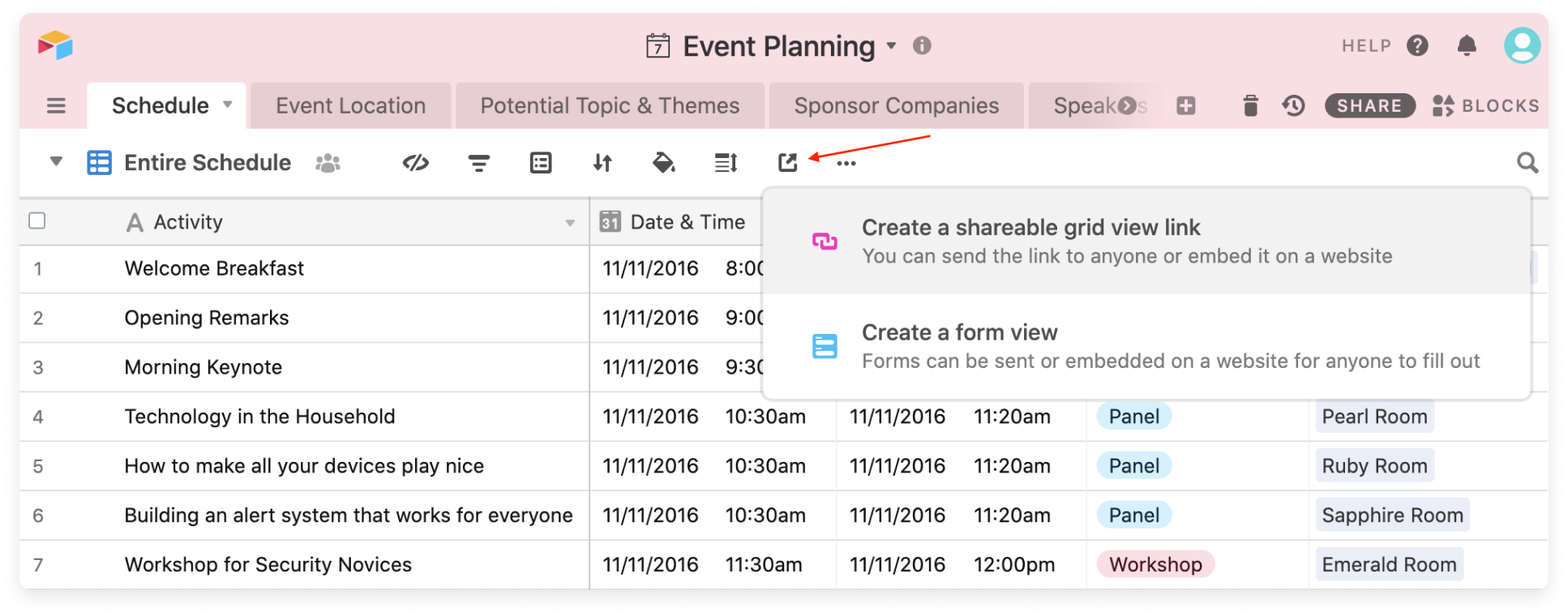Open the trash for deleted items

click(x=1249, y=105)
